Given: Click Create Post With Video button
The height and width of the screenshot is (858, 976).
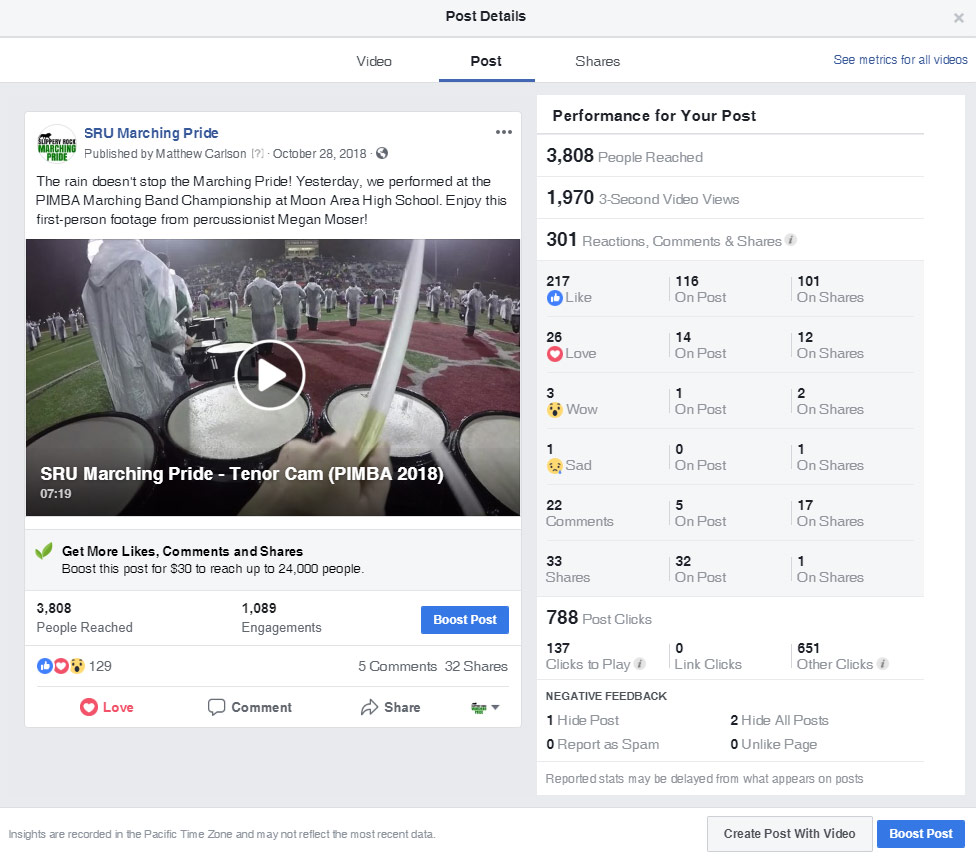Looking at the screenshot, I should pyautogui.click(x=789, y=834).
